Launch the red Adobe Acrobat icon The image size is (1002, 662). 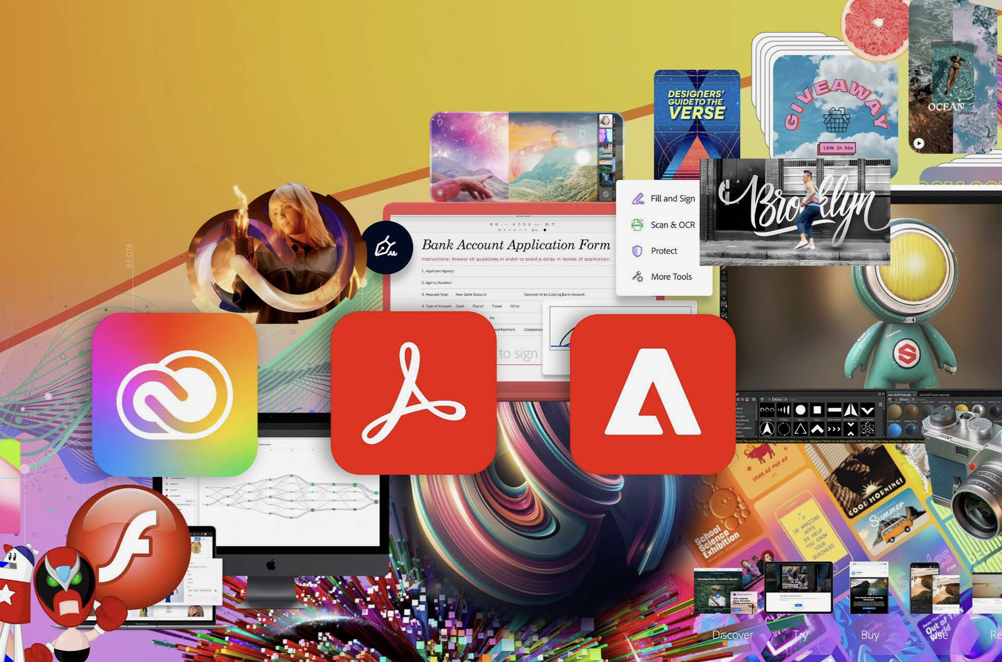coord(413,393)
